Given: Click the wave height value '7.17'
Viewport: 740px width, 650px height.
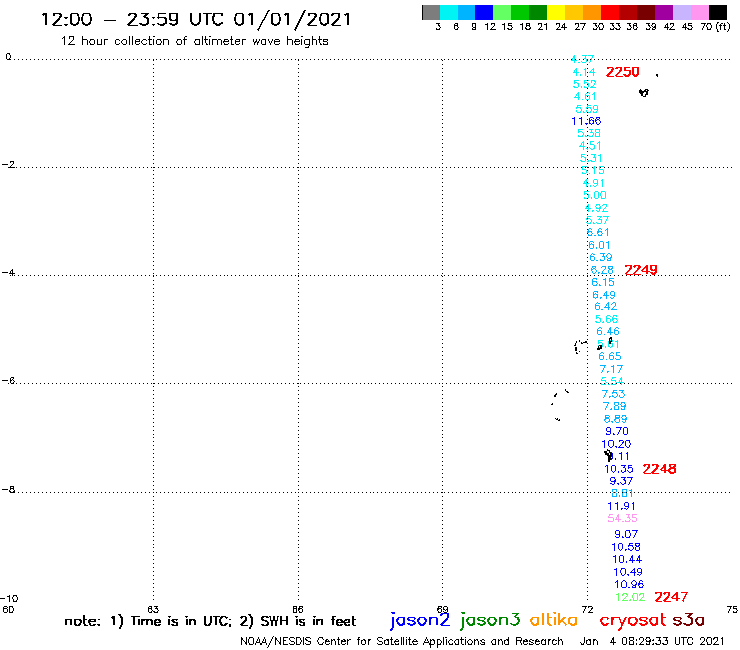Looking at the screenshot, I should [x=611, y=369].
